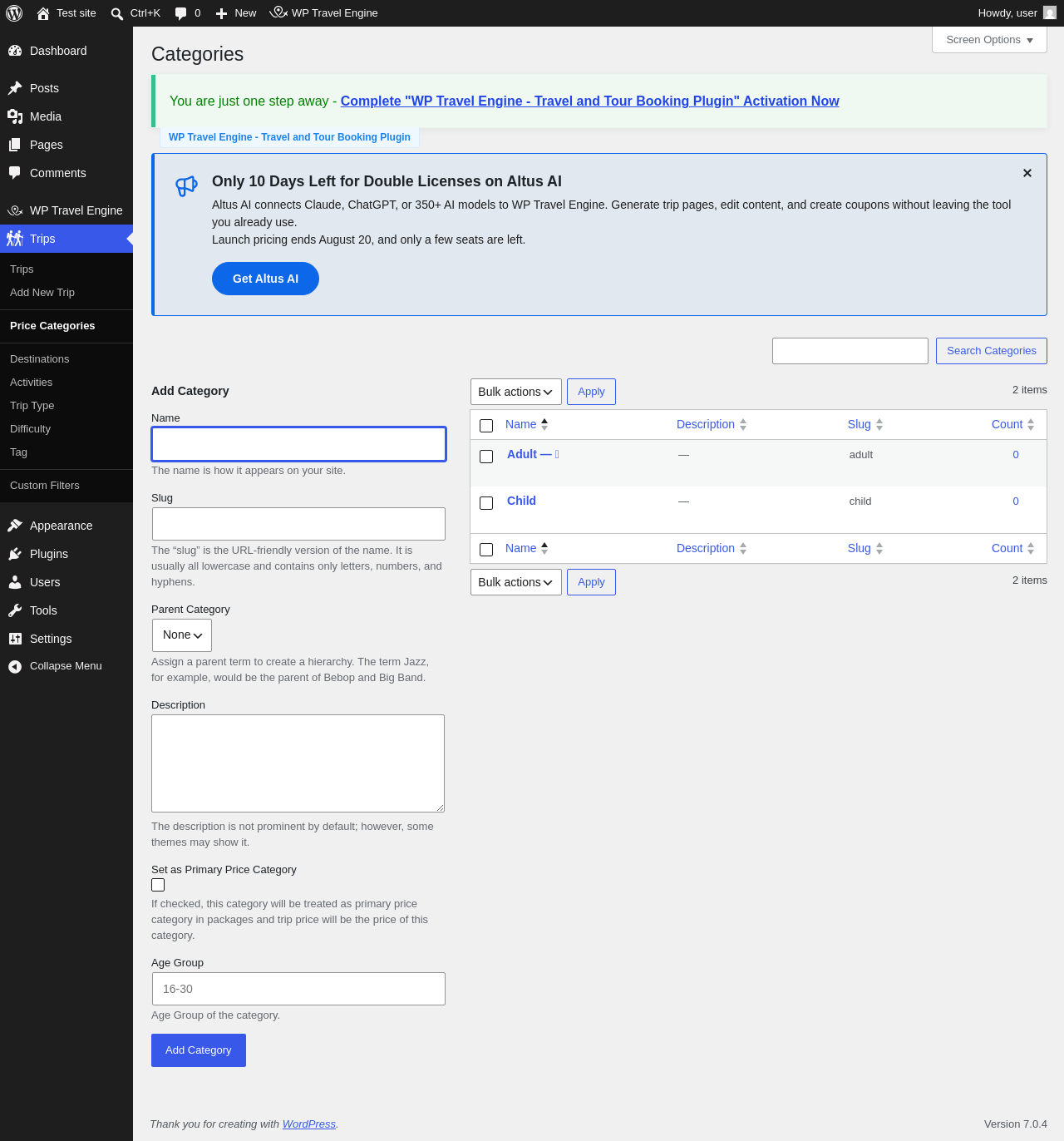Open the Dashboard icon in the sidebar

[15, 51]
